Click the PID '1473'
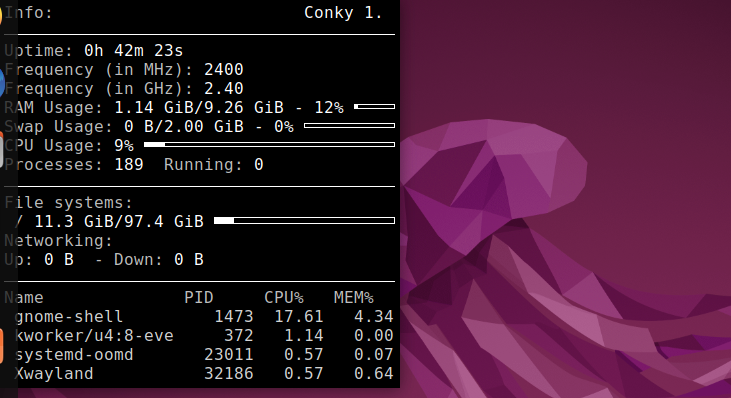731x398 pixels. tap(234, 317)
